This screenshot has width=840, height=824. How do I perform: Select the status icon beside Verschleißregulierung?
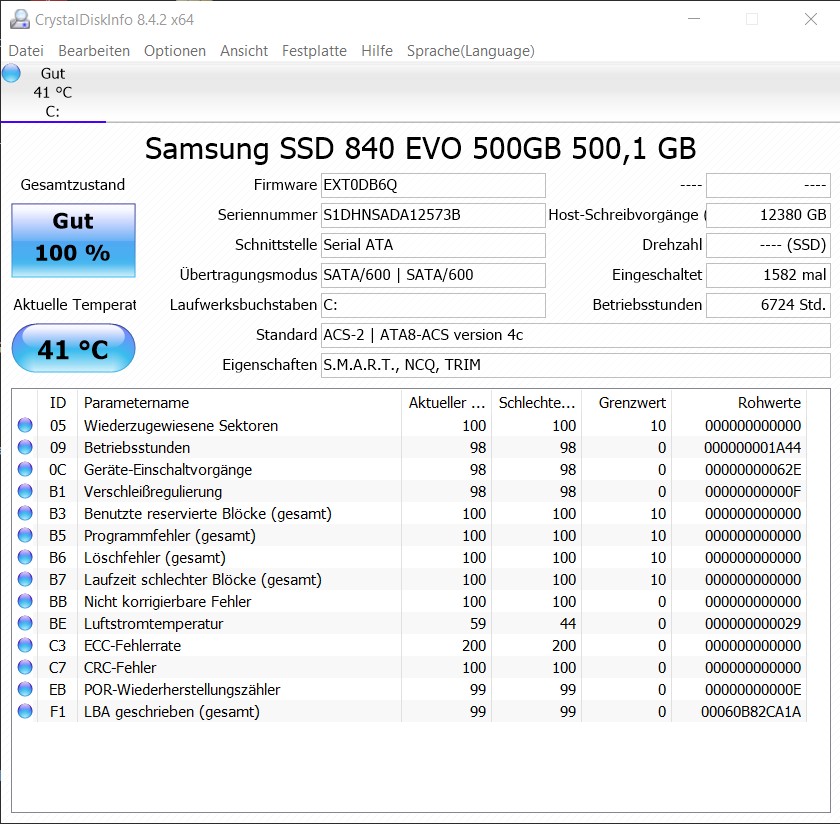pos(25,491)
